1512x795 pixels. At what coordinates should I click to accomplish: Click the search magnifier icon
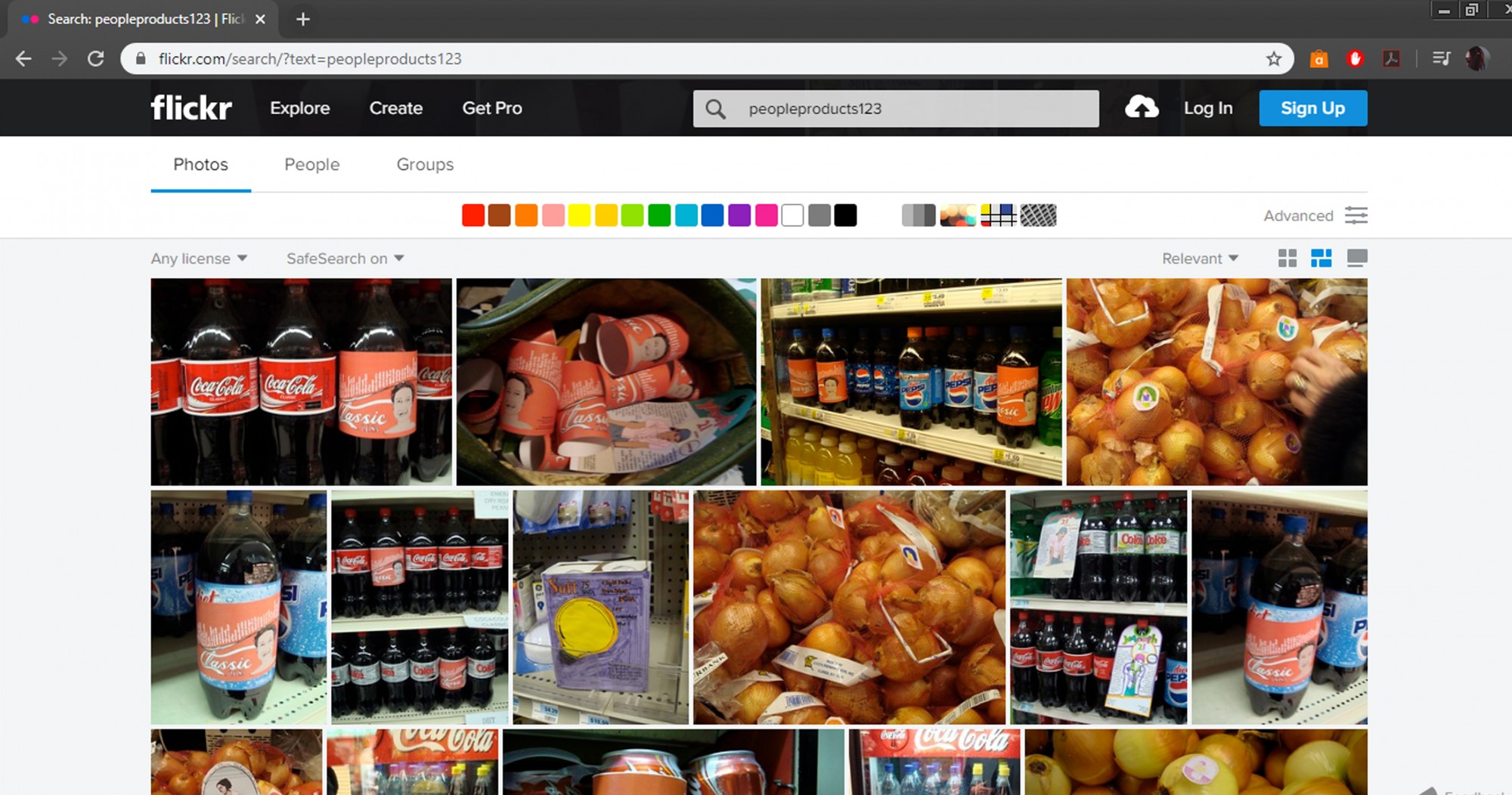click(x=715, y=109)
